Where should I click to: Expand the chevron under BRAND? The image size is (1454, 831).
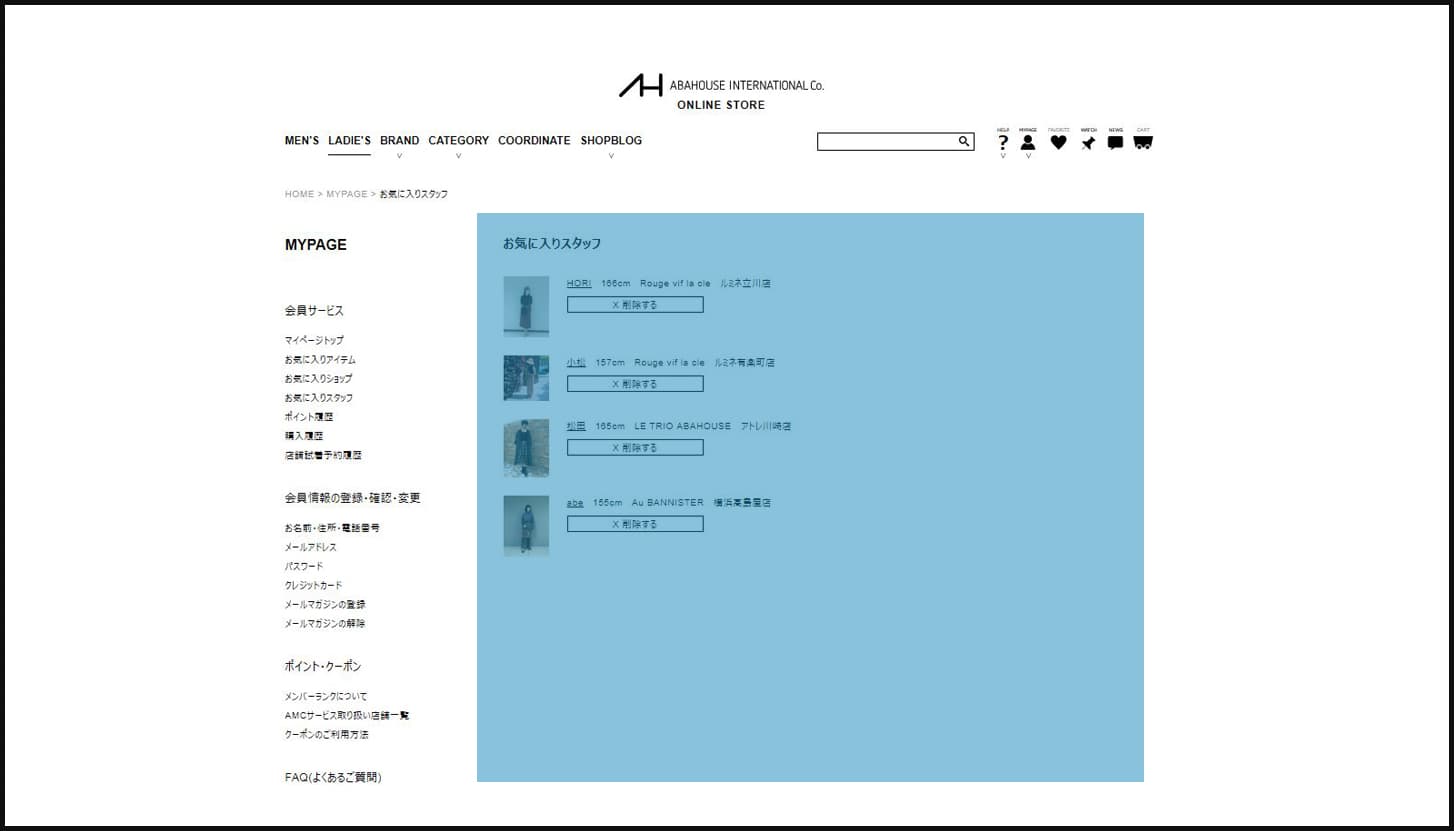[x=399, y=156]
